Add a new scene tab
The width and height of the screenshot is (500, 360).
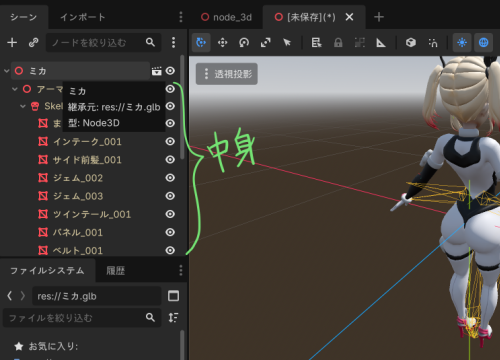click(x=379, y=17)
